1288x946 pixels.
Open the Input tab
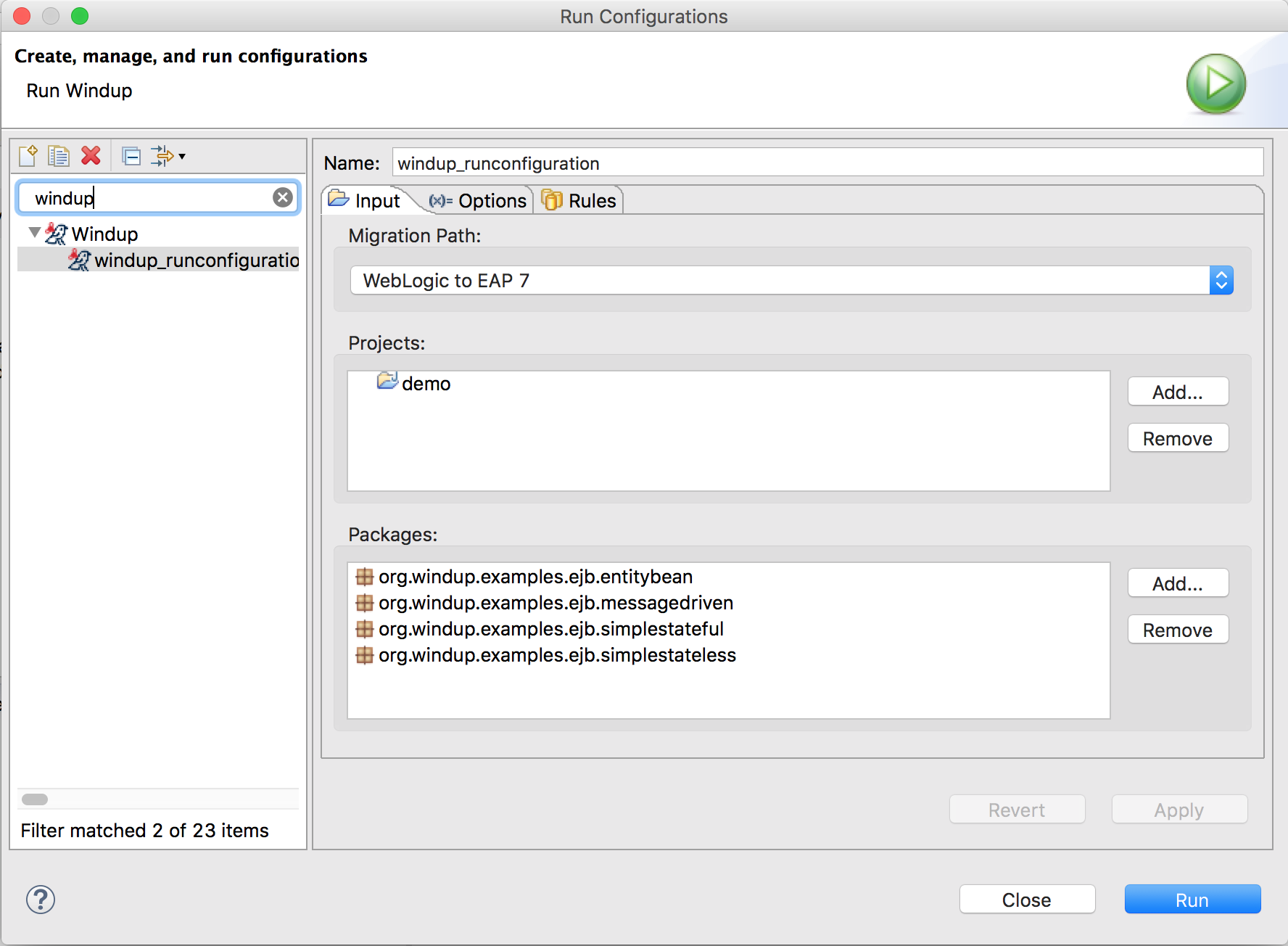click(x=366, y=201)
